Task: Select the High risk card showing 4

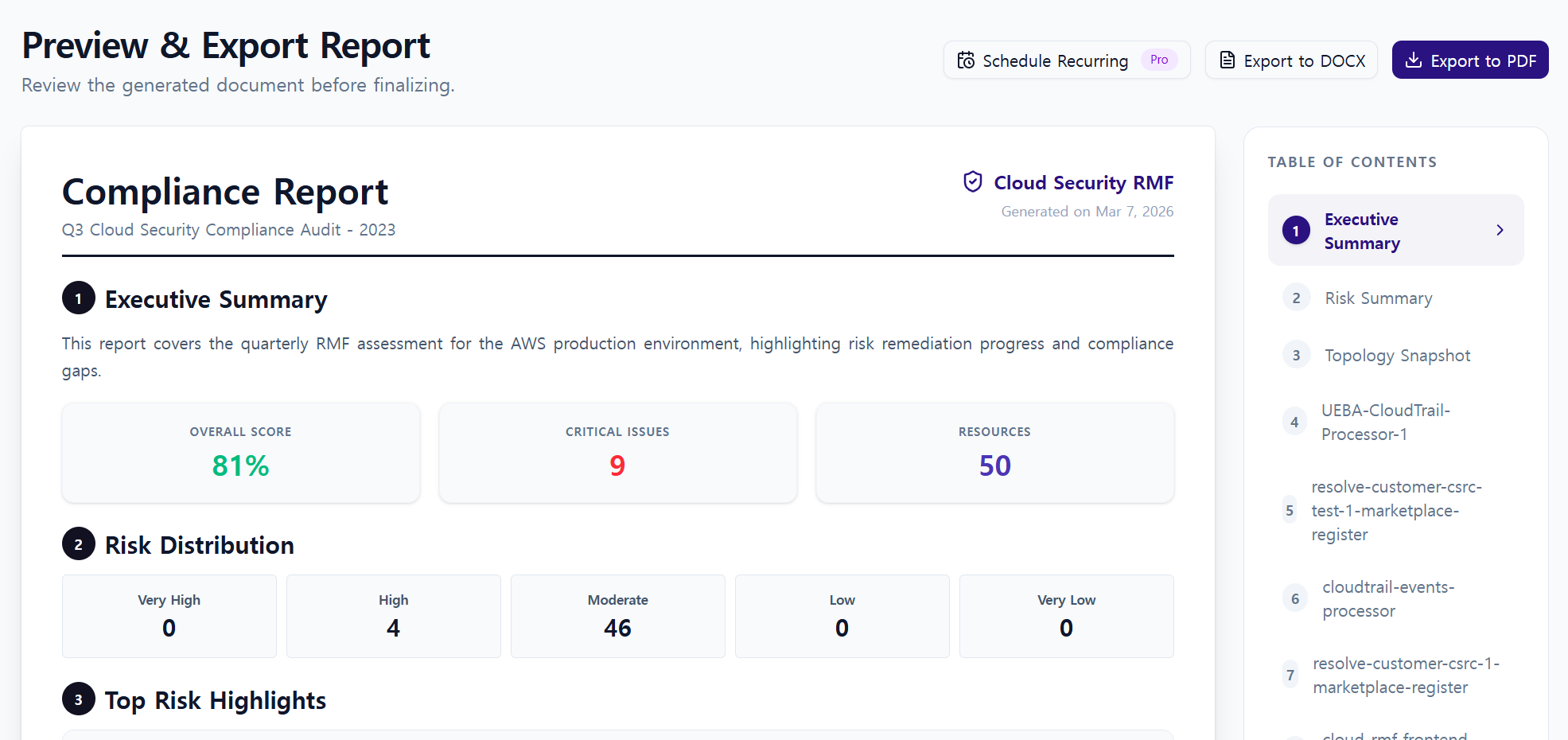Action: coord(394,616)
